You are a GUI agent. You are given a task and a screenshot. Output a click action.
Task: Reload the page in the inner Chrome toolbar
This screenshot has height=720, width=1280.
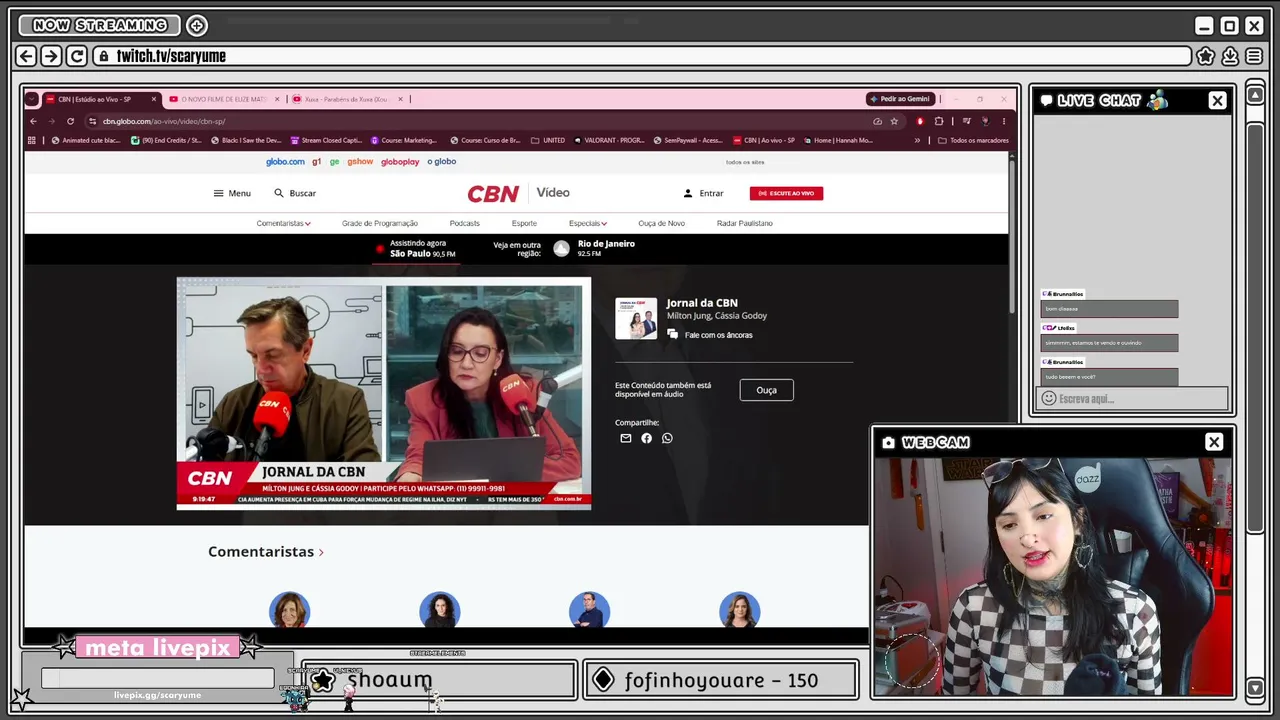(70, 121)
